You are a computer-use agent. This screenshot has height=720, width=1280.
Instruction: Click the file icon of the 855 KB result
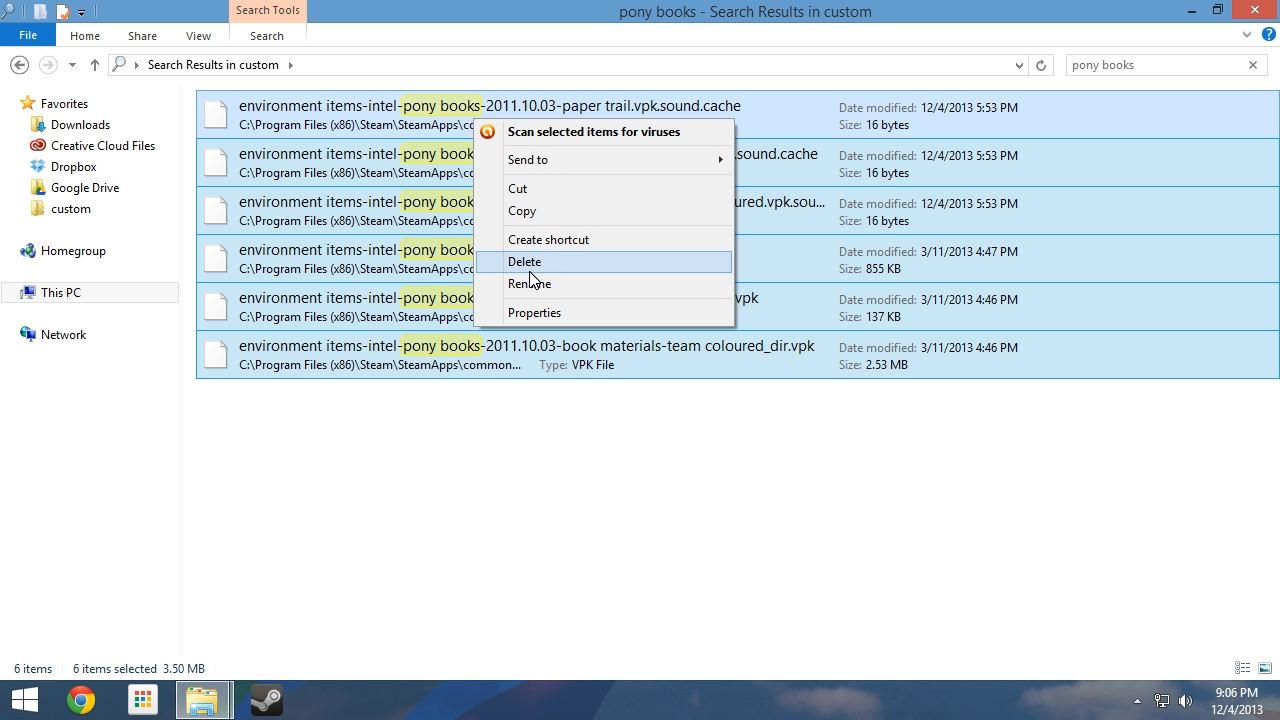[216, 259]
